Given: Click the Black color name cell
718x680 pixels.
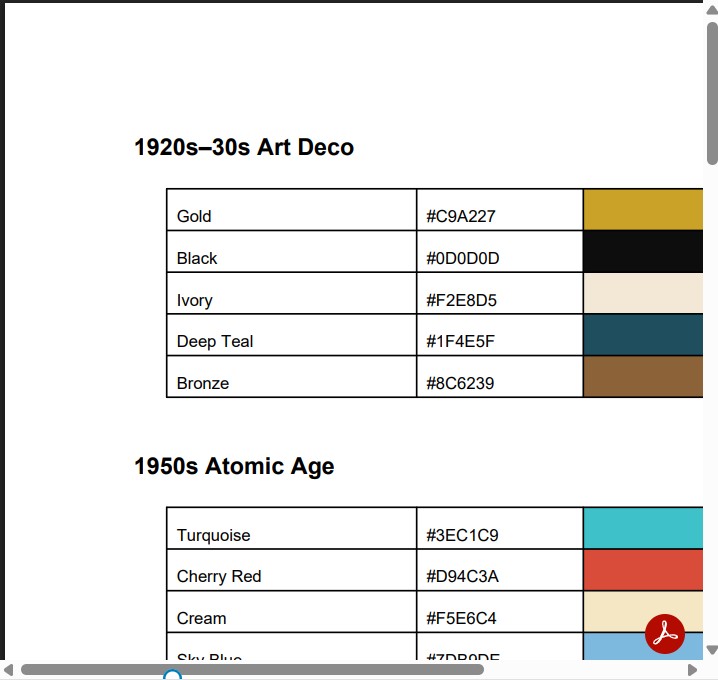Looking at the screenshot, I should [291, 253].
